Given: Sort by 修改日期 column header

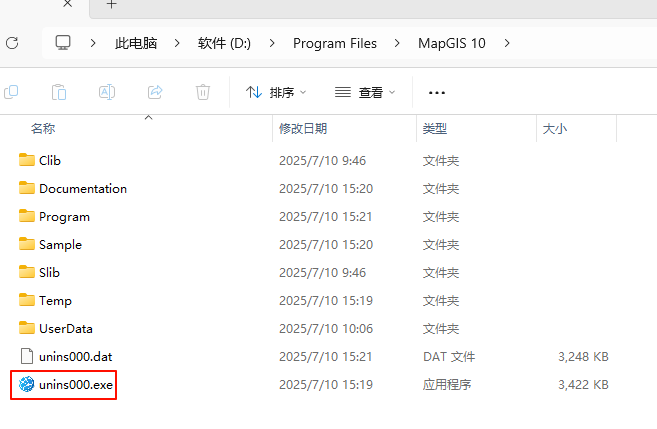Looking at the screenshot, I should (x=303, y=129).
